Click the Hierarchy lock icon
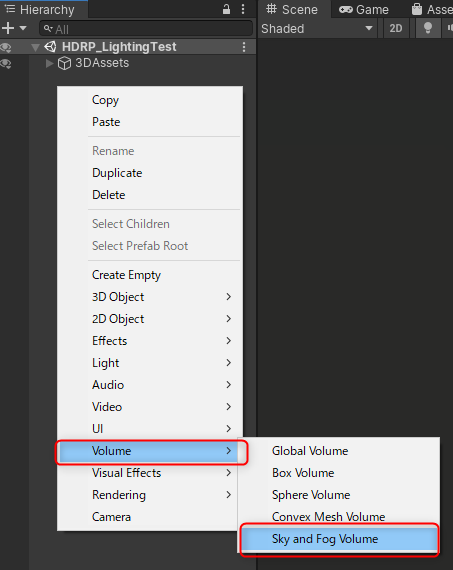 click(x=226, y=9)
